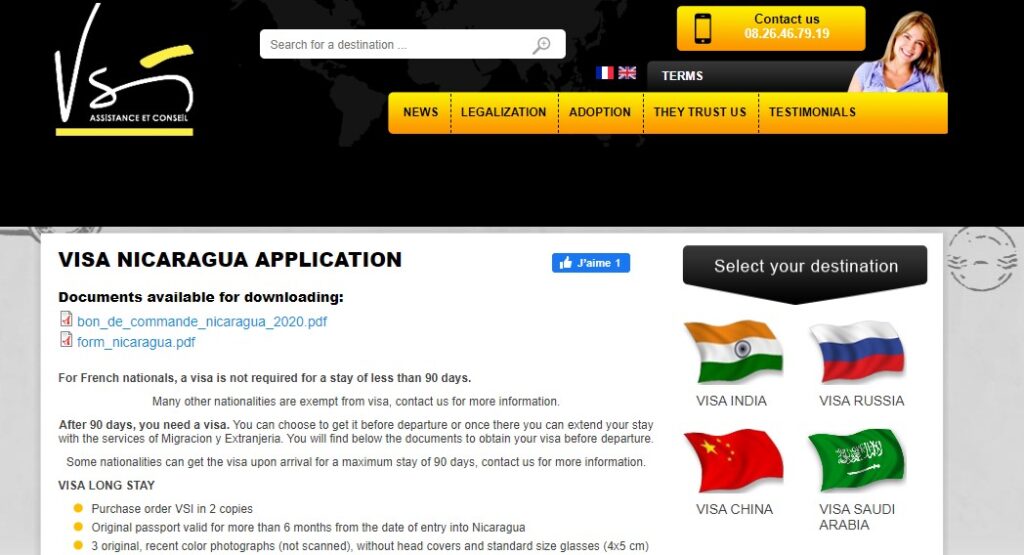This screenshot has height=555, width=1024.
Task: Click the Facebook J'aime like button
Action: click(x=591, y=262)
